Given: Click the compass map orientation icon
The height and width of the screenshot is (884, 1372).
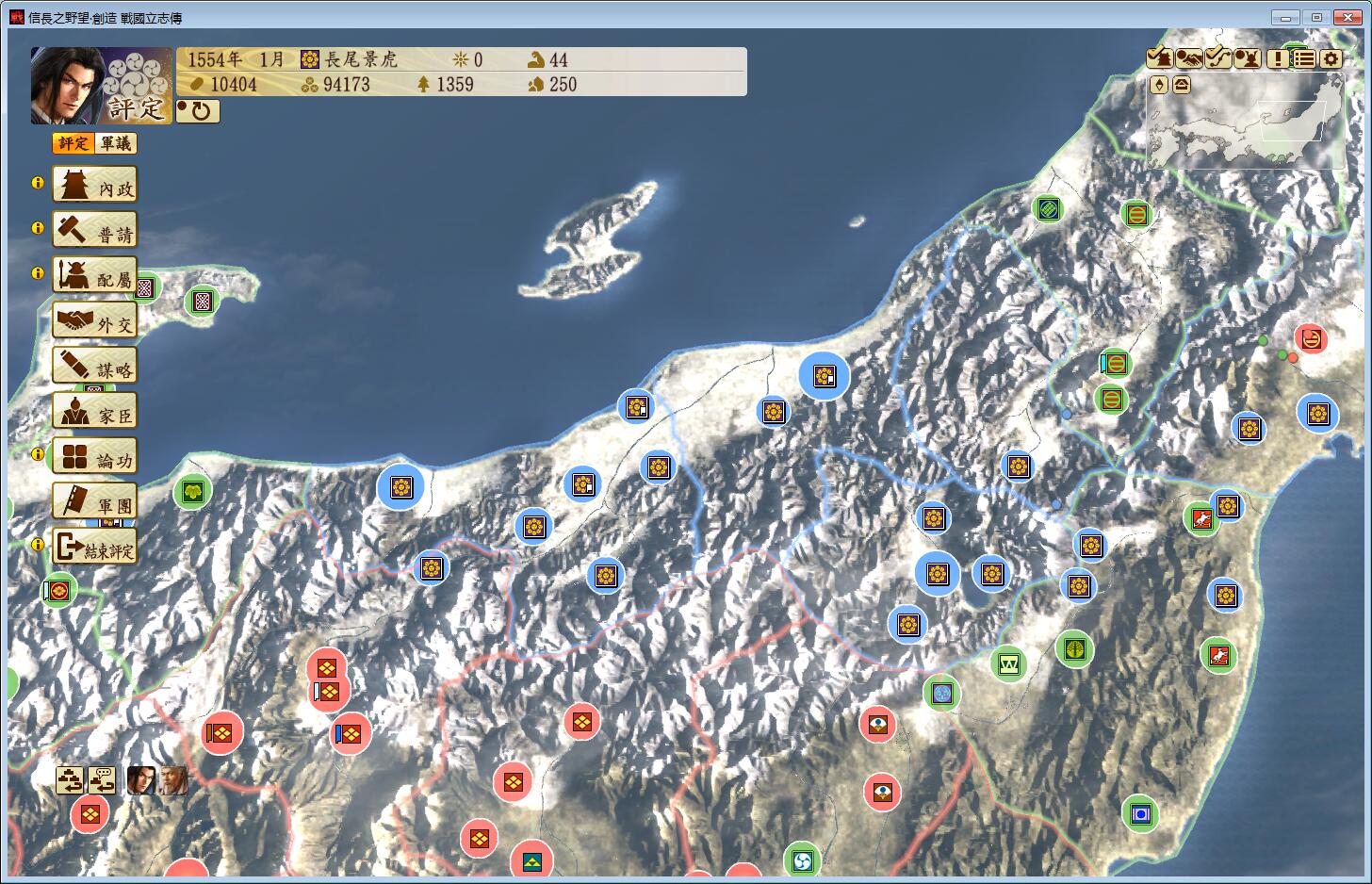Looking at the screenshot, I should 1158,85.
